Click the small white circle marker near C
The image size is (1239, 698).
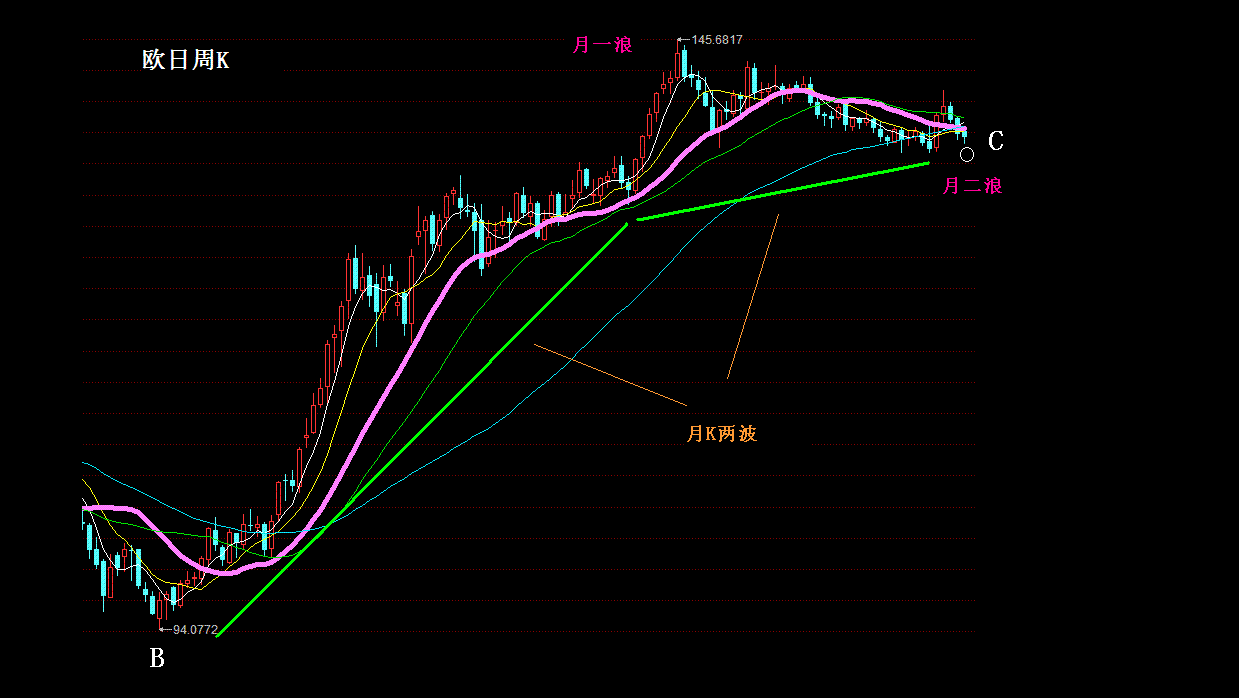tap(967, 154)
